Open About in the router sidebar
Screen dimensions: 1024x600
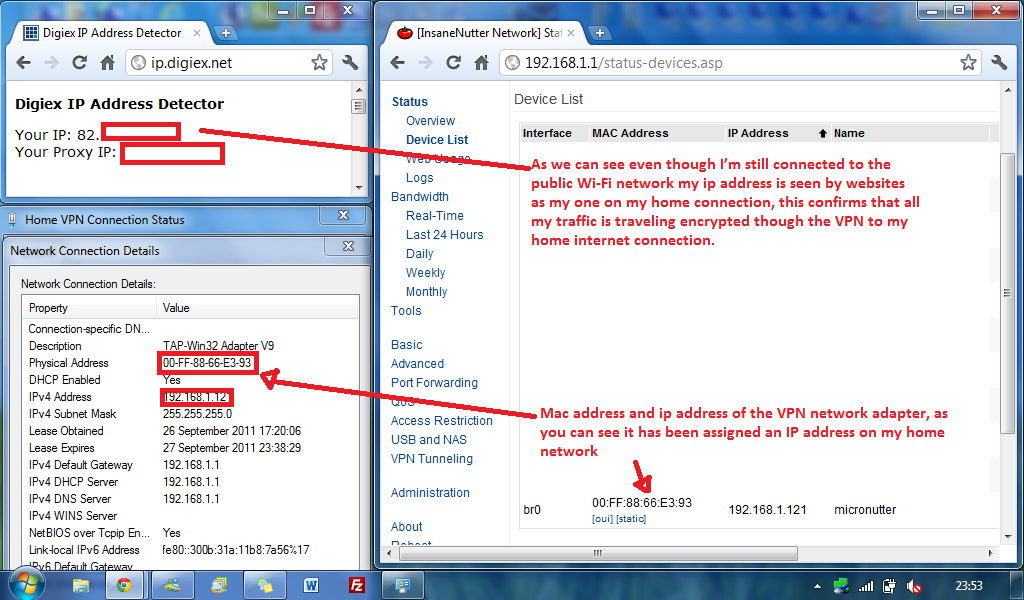(x=406, y=526)
